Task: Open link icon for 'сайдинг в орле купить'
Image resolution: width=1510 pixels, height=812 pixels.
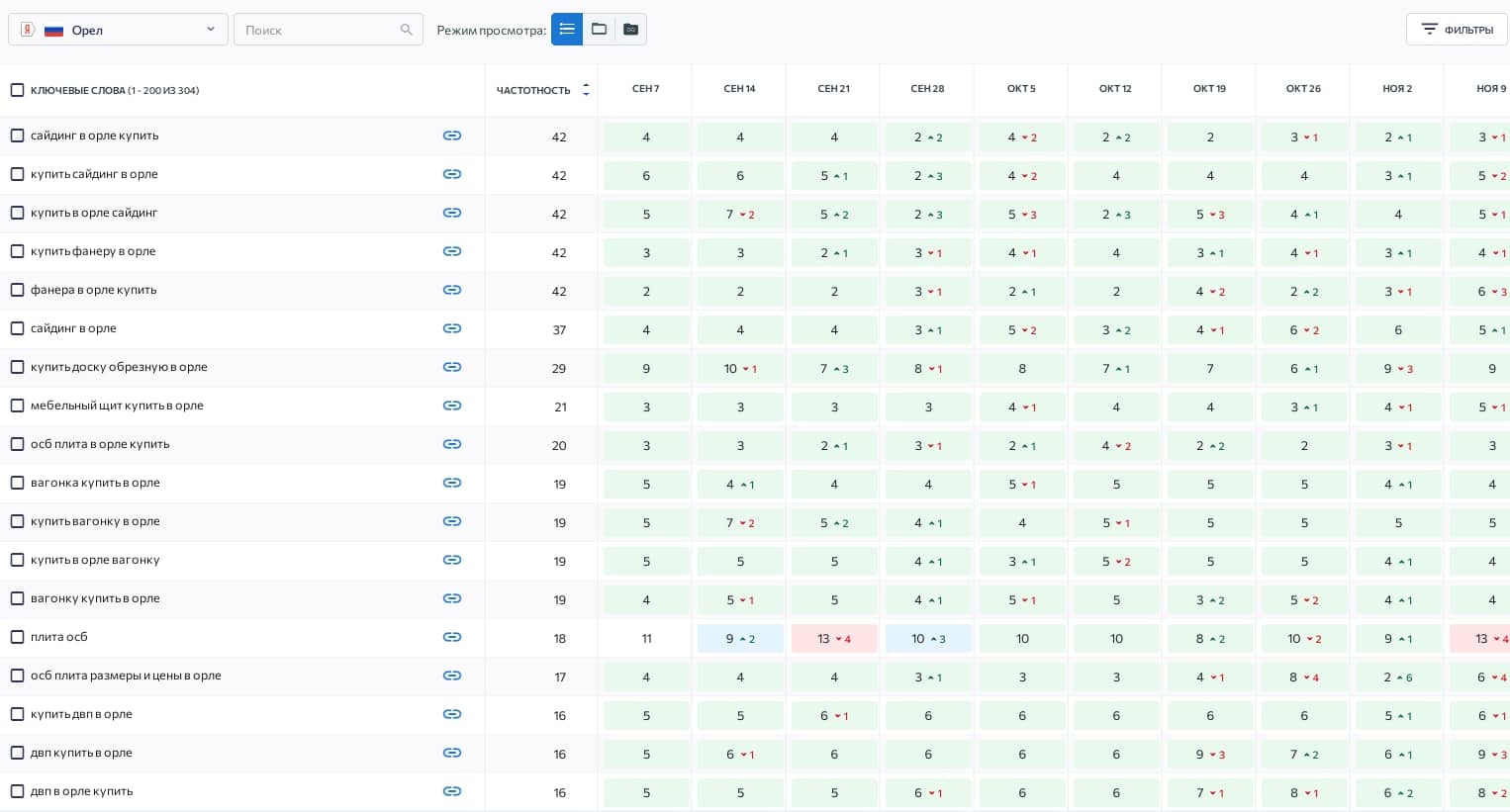Action: [452, 135]
